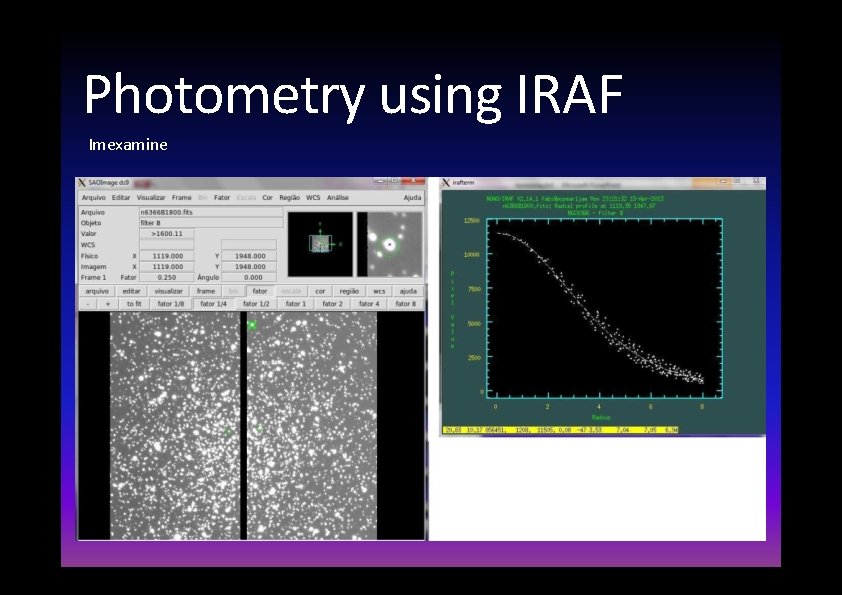Click the editar button in the button bar
Screen dimensions: 842x595
tap(132, 291)
